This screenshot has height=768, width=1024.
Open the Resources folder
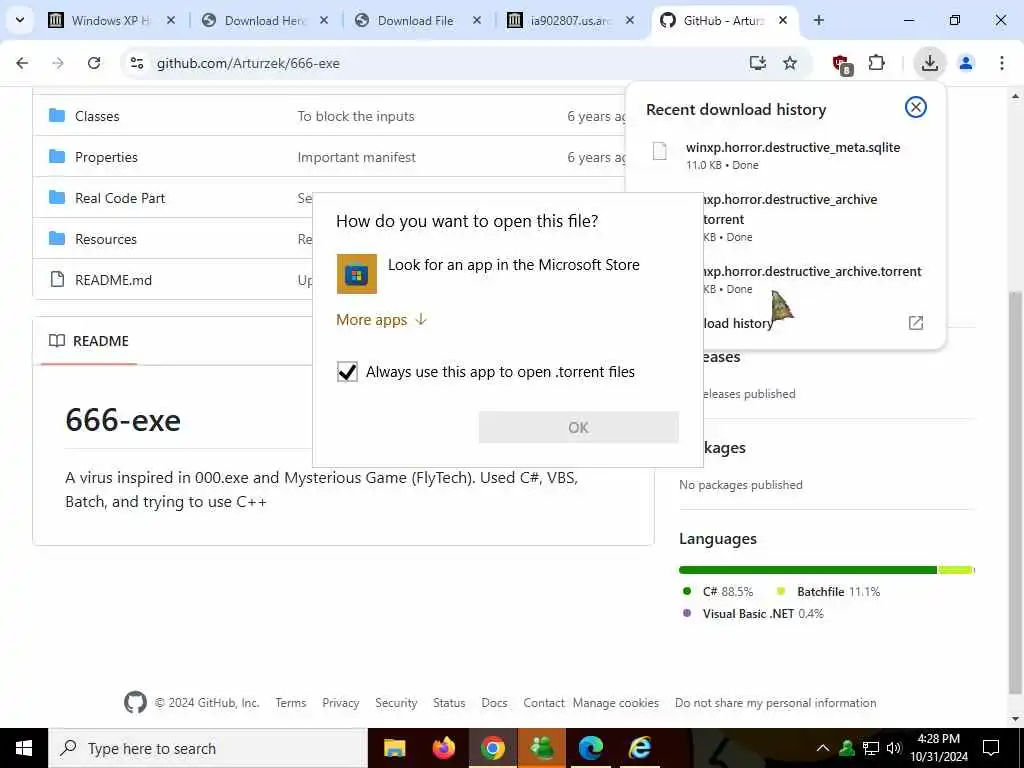click(106, 239)
